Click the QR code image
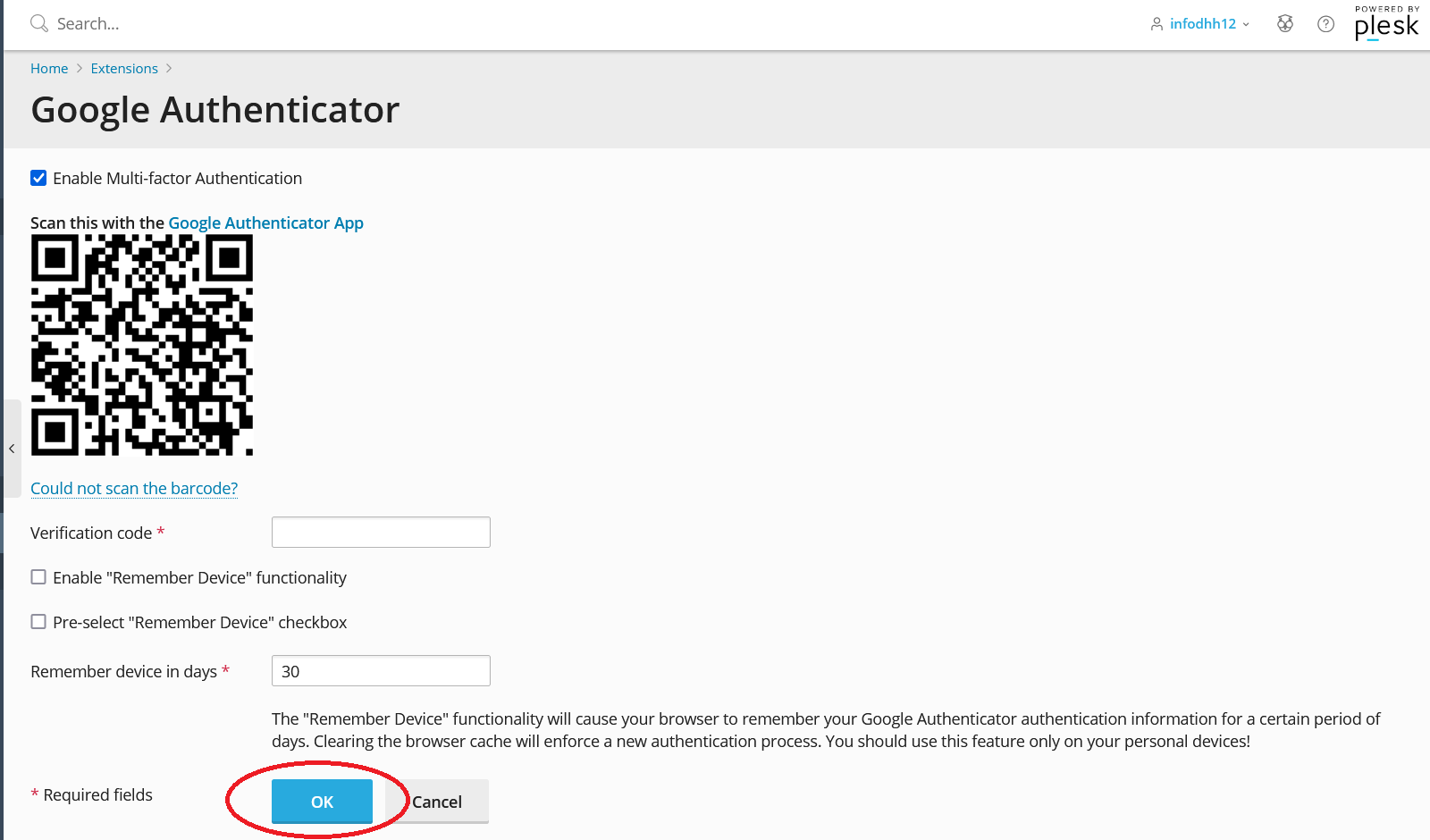Image resolution: width=1430 pixels, height=840 pixels. 142,345
